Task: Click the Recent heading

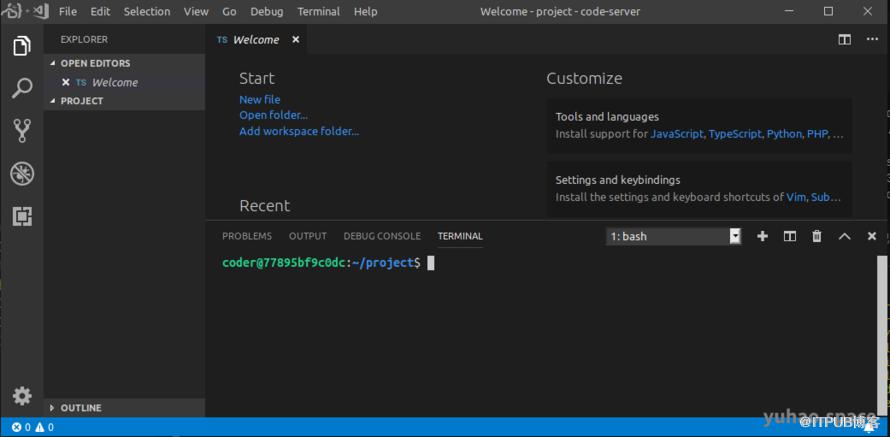Action: (x=265, y=205)
